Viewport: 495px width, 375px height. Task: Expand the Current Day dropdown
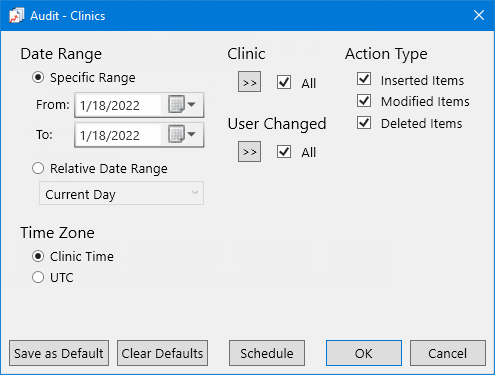coord(121,193)
